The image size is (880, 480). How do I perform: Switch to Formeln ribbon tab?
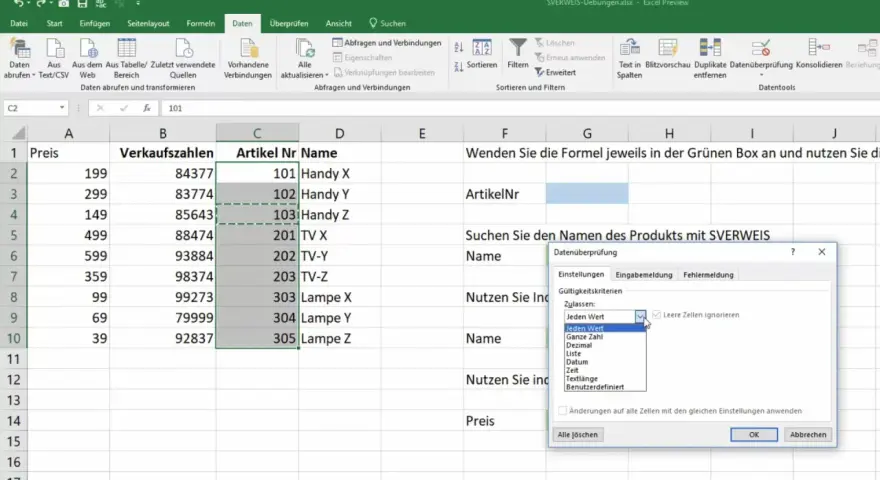point(200,23)
